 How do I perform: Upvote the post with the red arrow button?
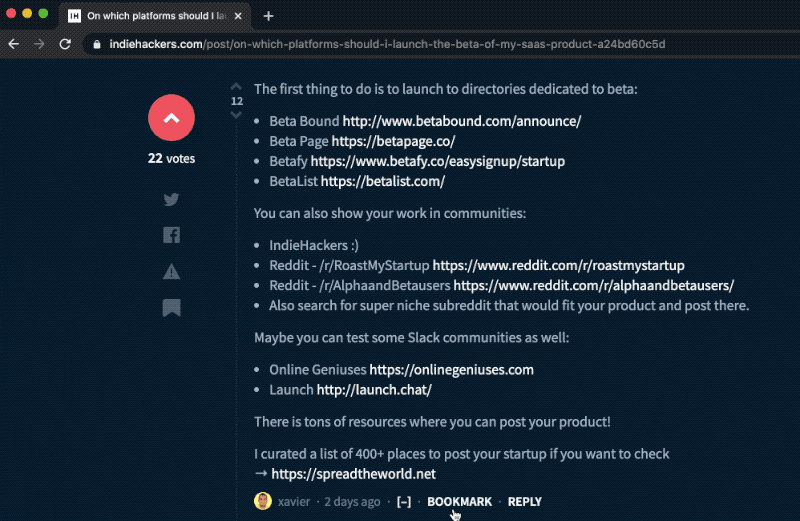(x=171, y=118)
